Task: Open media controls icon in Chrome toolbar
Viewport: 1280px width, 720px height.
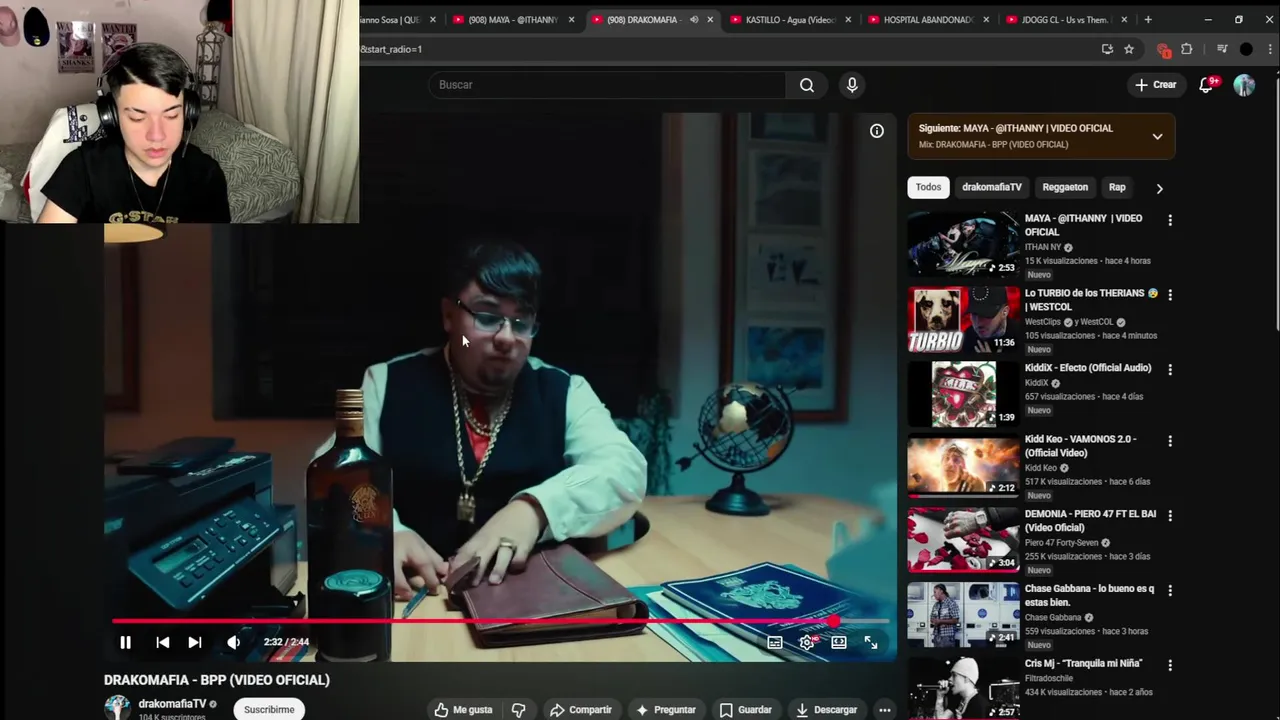Action: click(1222, 49)
